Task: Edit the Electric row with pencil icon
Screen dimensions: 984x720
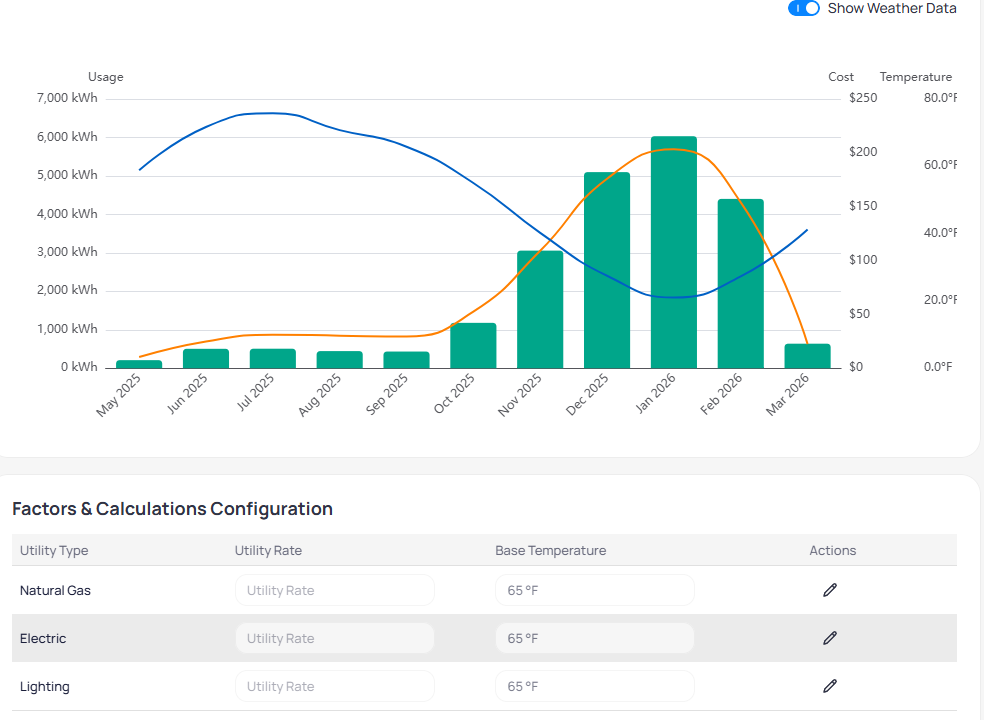Action: tap(830, 638)
